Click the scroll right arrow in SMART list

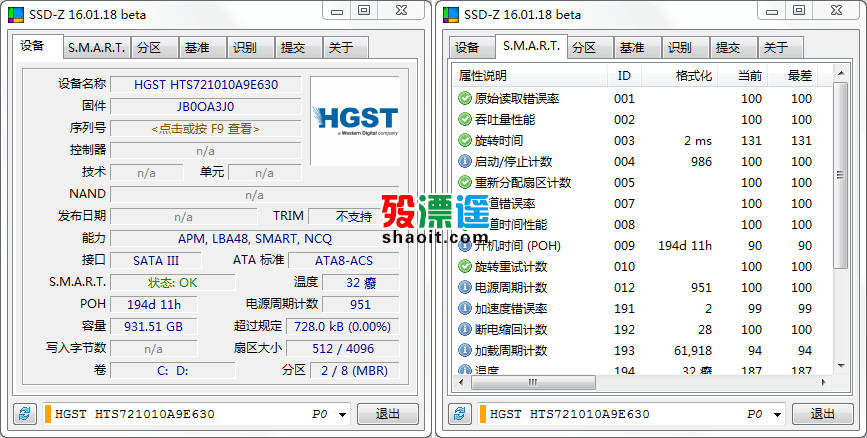pyautogui.click(x=824, y=382)
